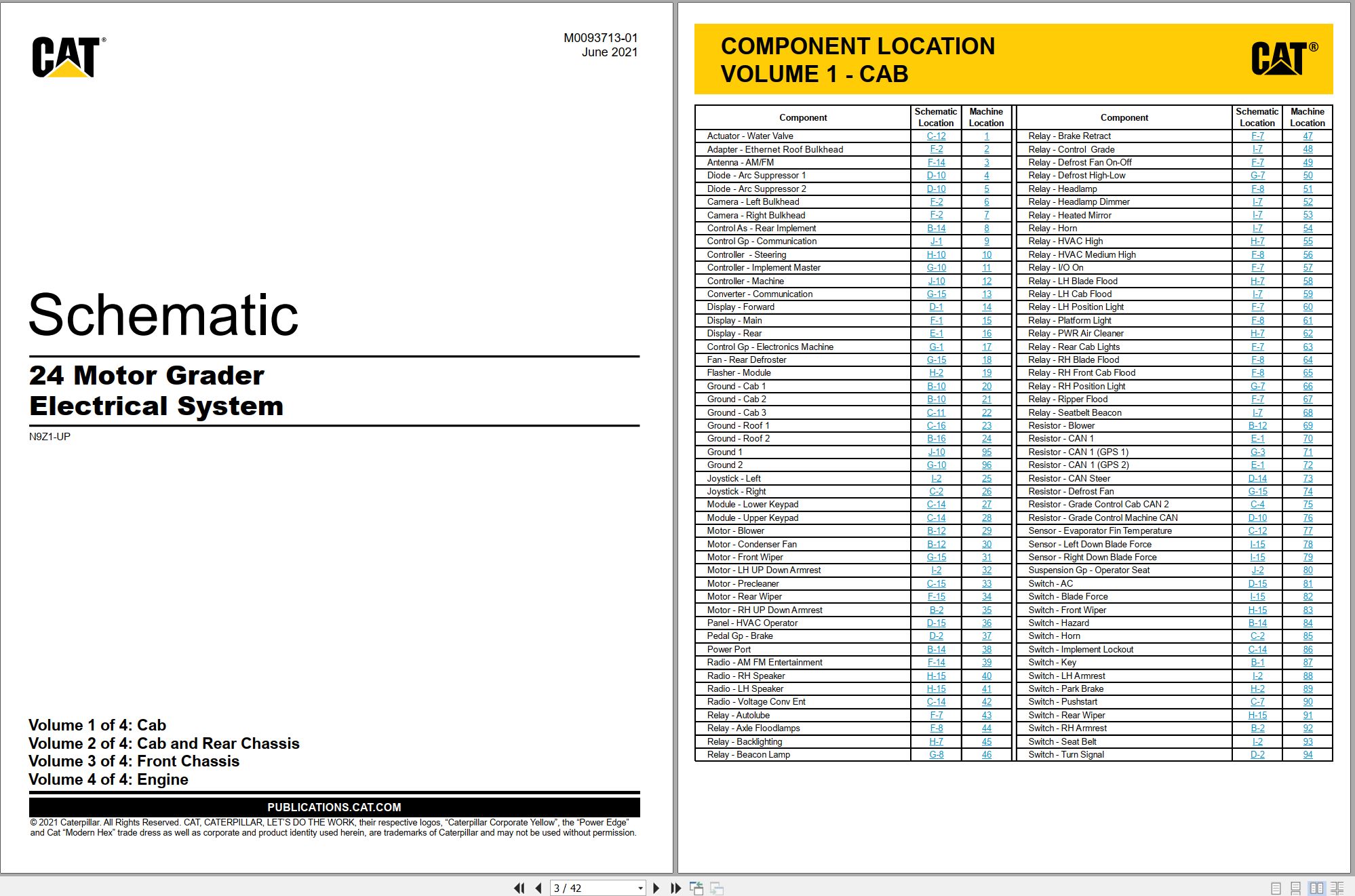Open schematic location J-10 for Controller Machine
The image size is (1355, 896).
point(936,281)
